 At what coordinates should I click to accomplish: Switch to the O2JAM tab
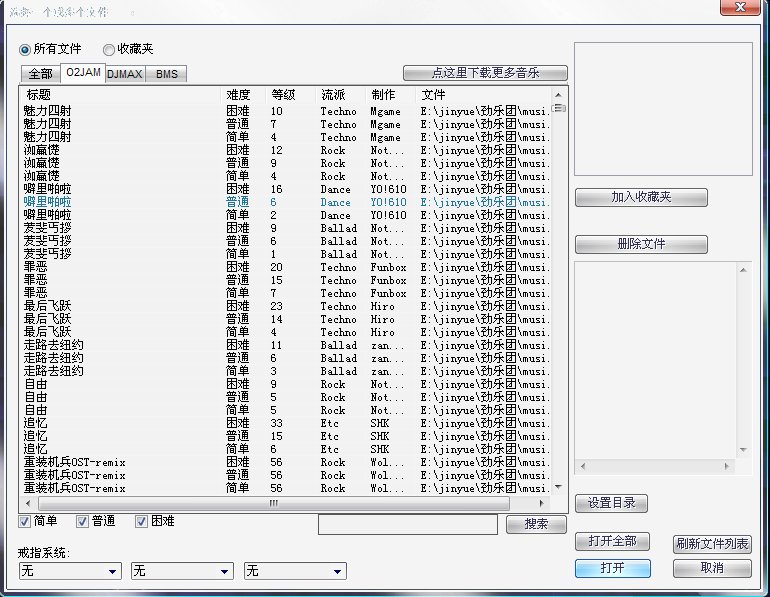[83, 73]
